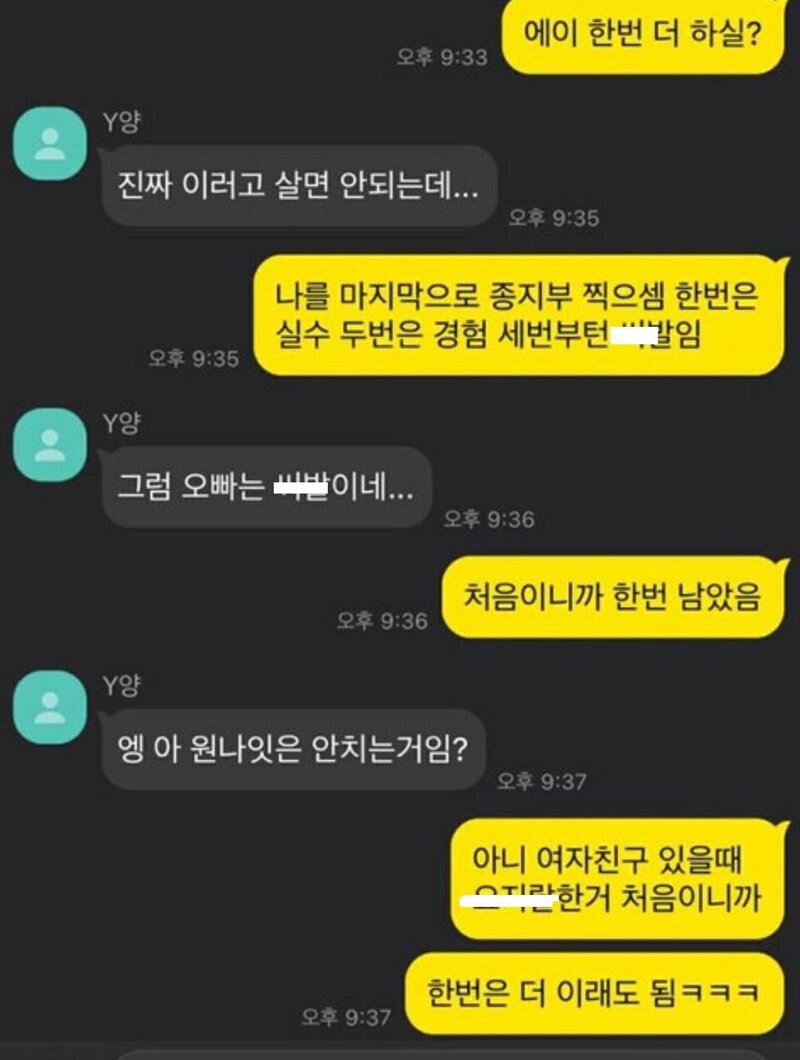Click 오후 9:35 timestamp beside '진짜 이러고' bubble
The height and width of the screenshot is (1060, 800).
coord(553,217)
